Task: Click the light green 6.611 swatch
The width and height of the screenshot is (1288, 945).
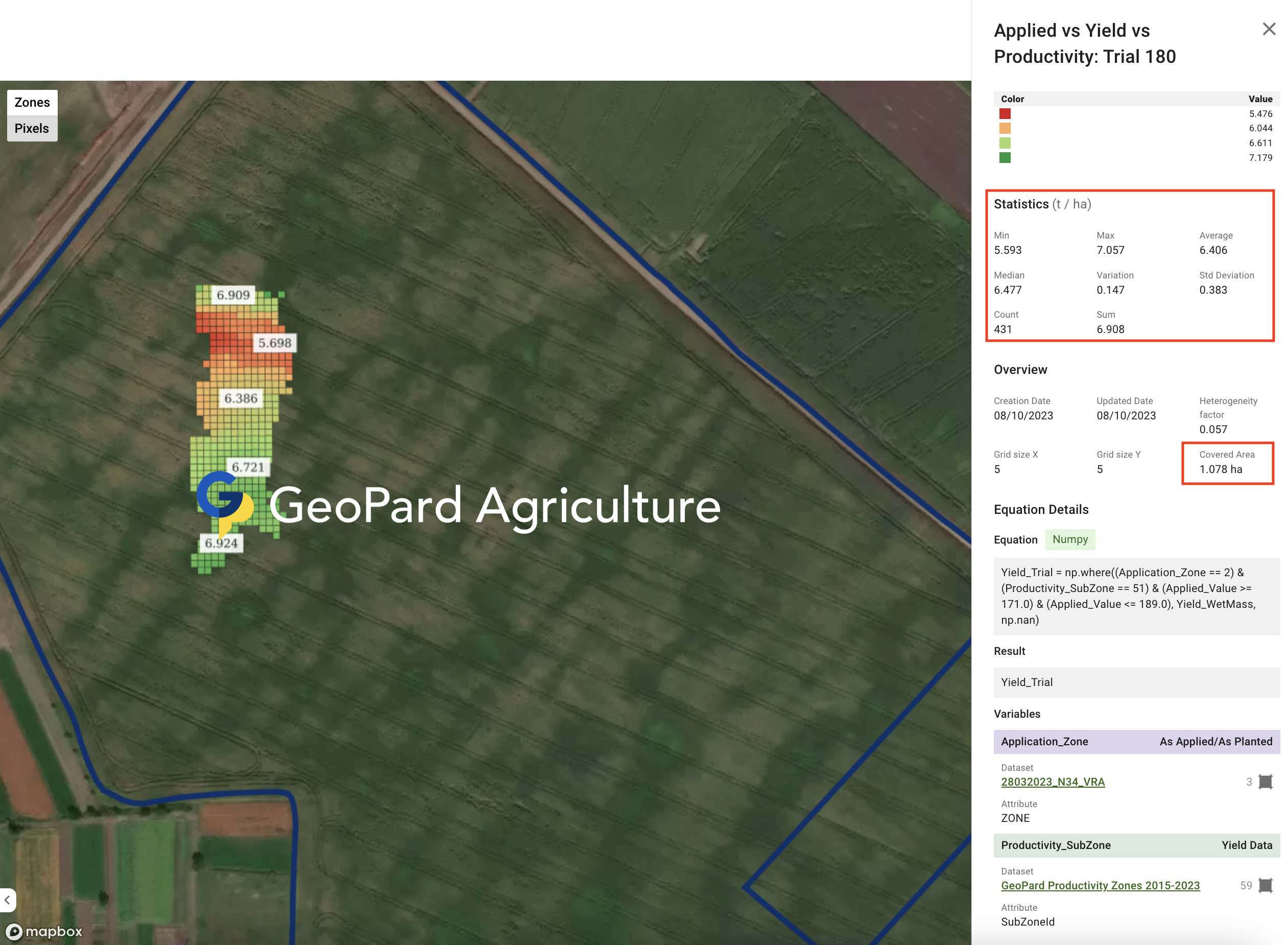Action: tap(1005, 143)
